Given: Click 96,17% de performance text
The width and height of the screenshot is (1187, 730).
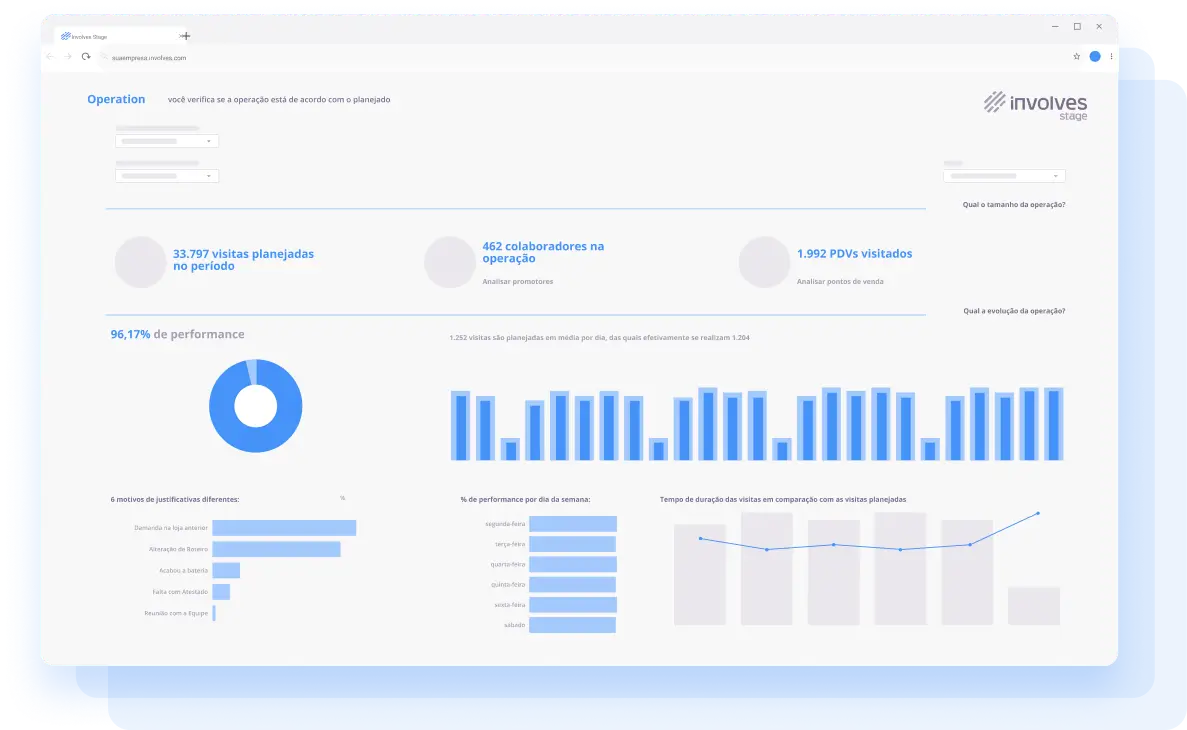Looking at the screenshot, I should pyautogui.click(x=177, y=334).
